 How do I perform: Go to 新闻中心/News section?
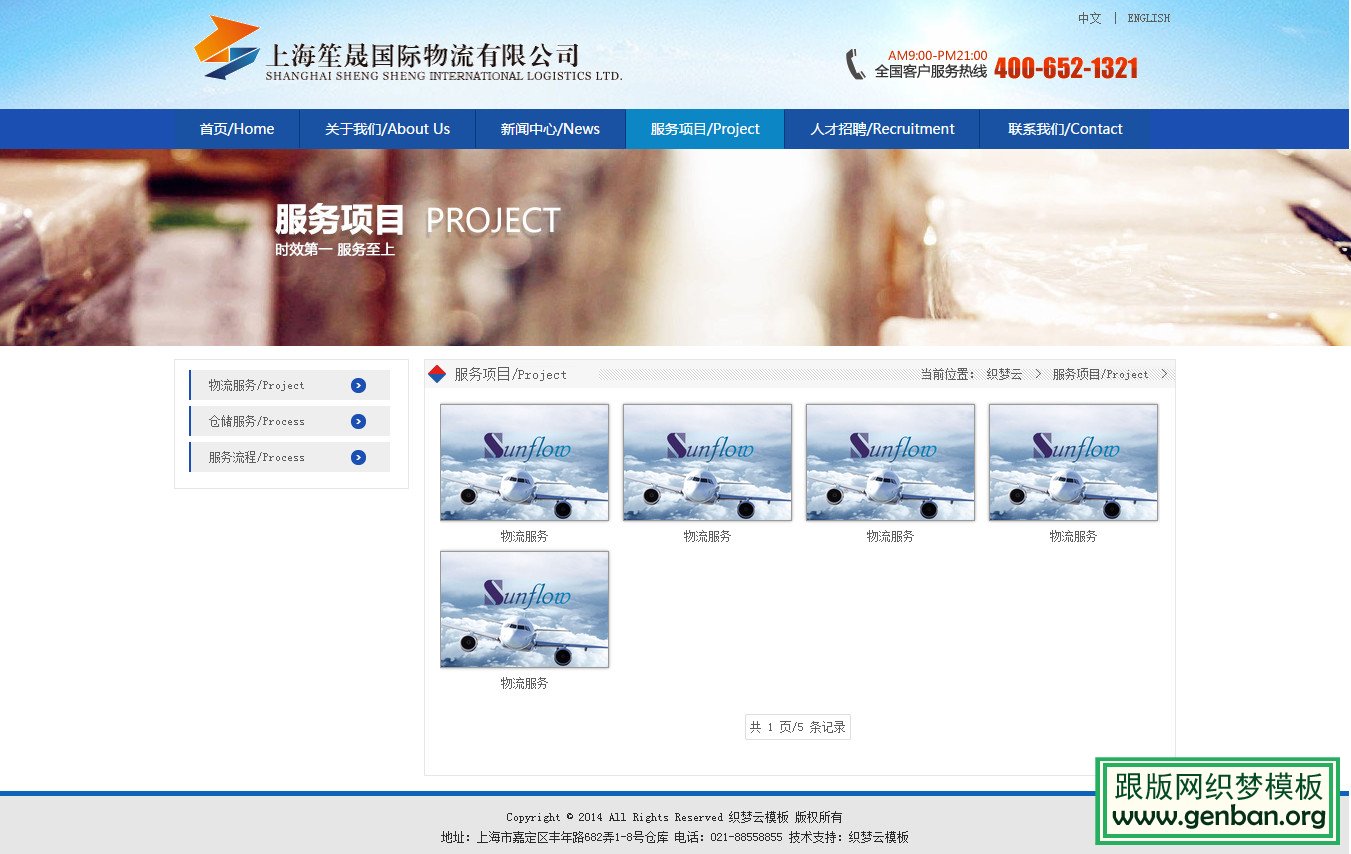click(550, 129)
